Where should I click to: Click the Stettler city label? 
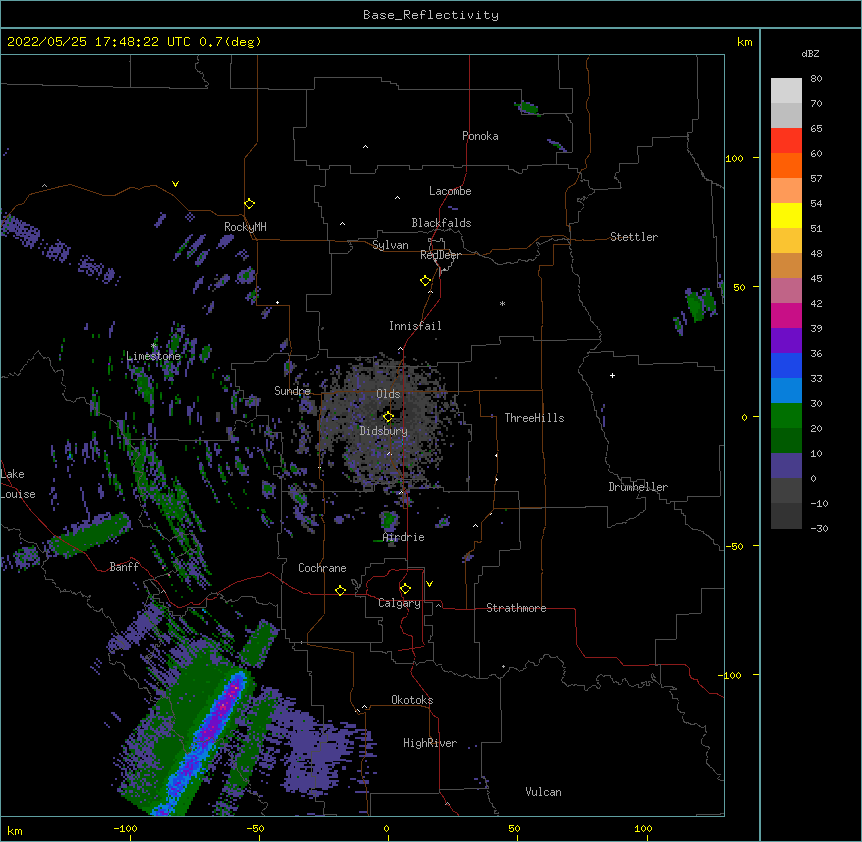point(634,237)
